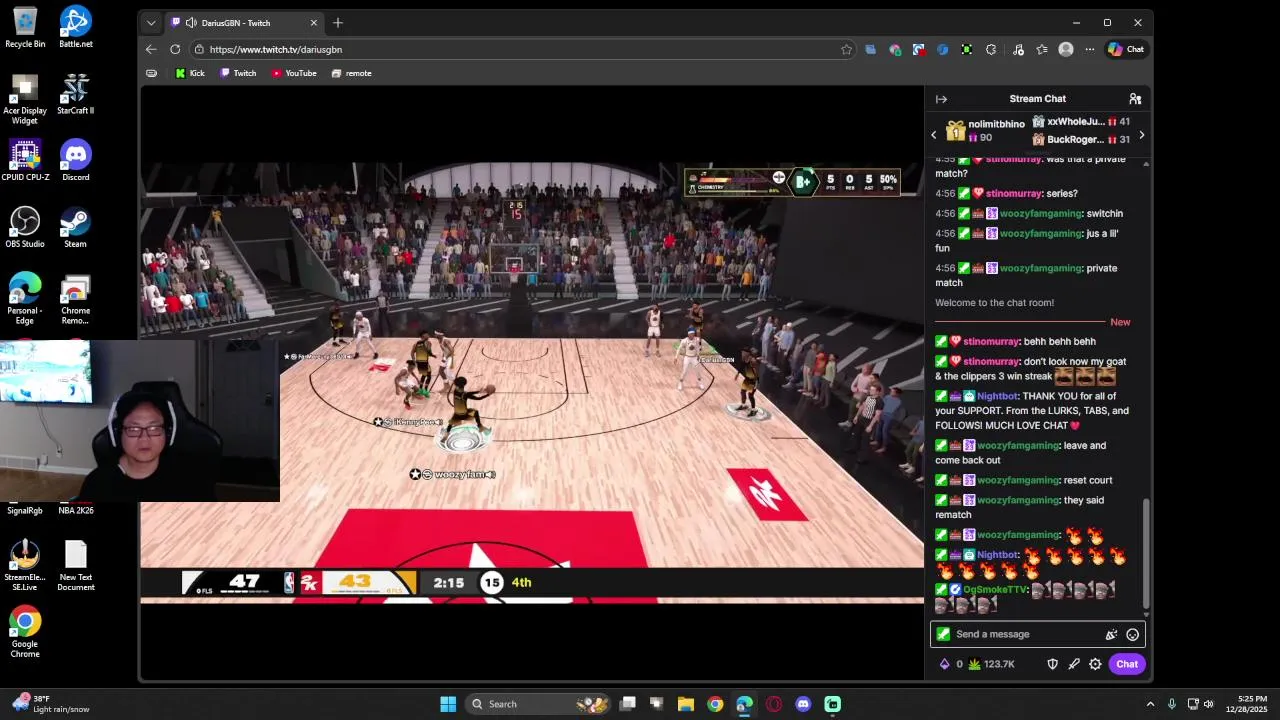Select the DariusGBN - Twitch tab
Viewport: 1280px width, 720px height.
(x=243, y=22)
